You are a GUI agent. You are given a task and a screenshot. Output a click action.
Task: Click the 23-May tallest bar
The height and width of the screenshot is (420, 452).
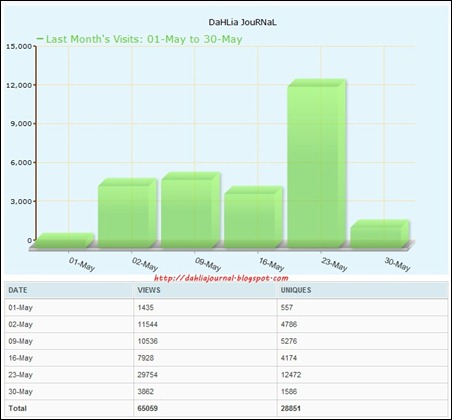click(x=317, y=163)
